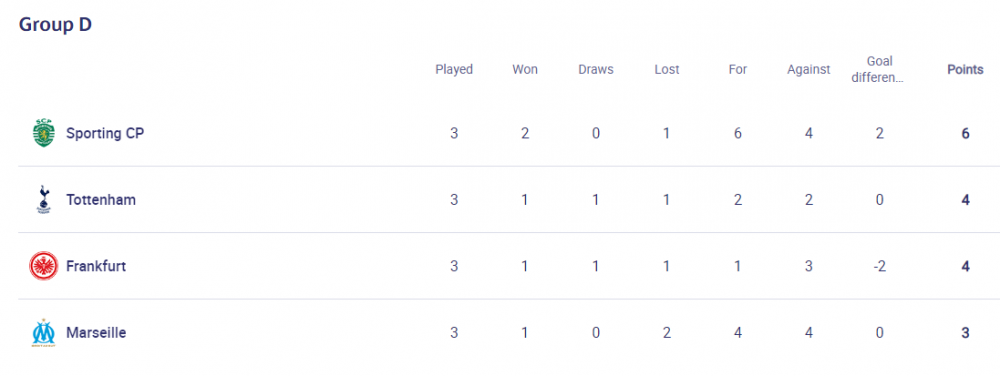Open the Tottenham team link

coord(101,200)
